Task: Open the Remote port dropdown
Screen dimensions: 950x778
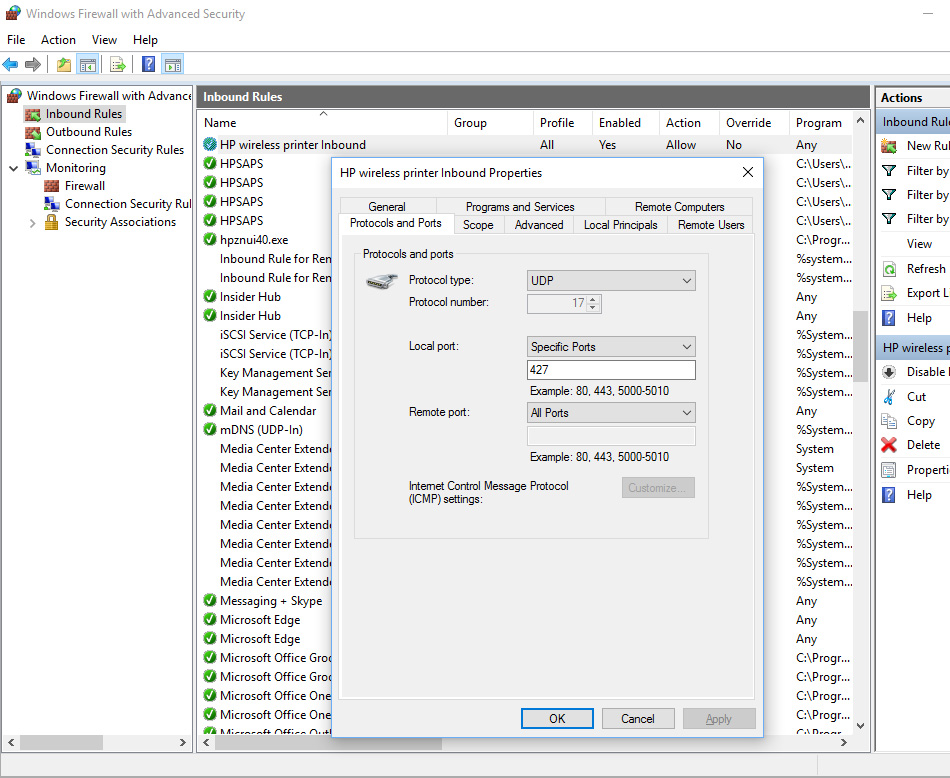Action: (611, 413)
